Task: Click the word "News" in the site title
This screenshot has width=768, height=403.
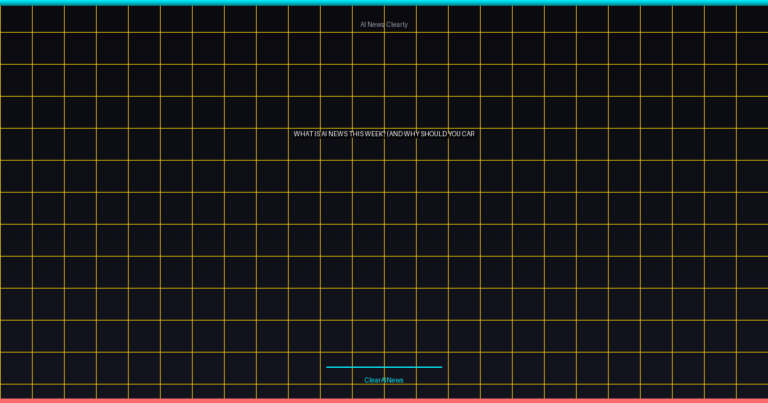Action: click(376, 24)
